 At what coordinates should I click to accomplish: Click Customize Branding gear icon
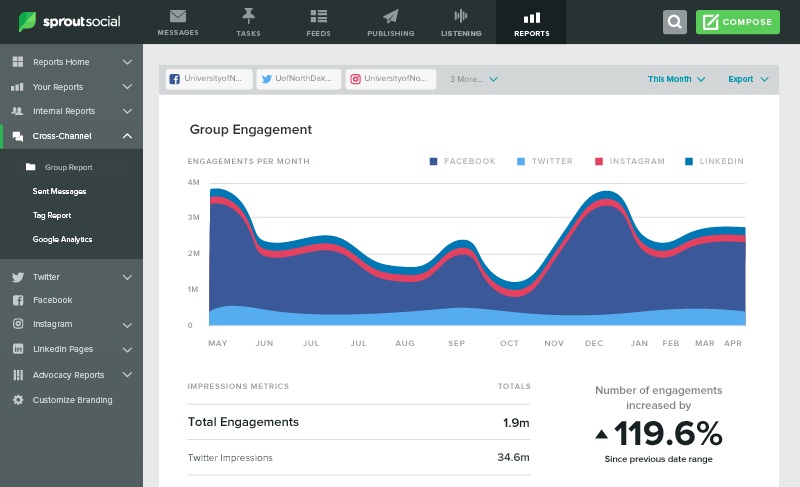pos(18,400)
